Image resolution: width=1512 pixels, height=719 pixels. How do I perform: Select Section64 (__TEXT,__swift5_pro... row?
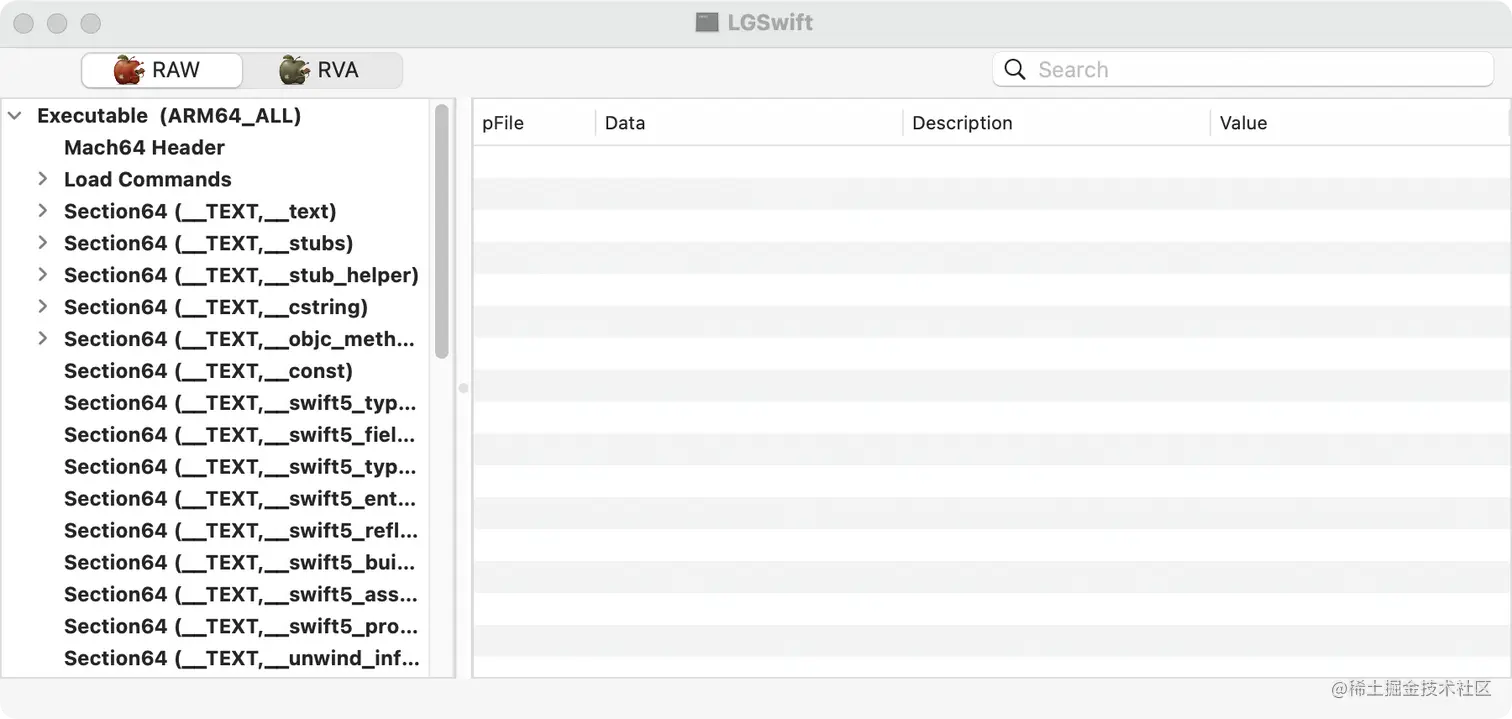(216, 627)
